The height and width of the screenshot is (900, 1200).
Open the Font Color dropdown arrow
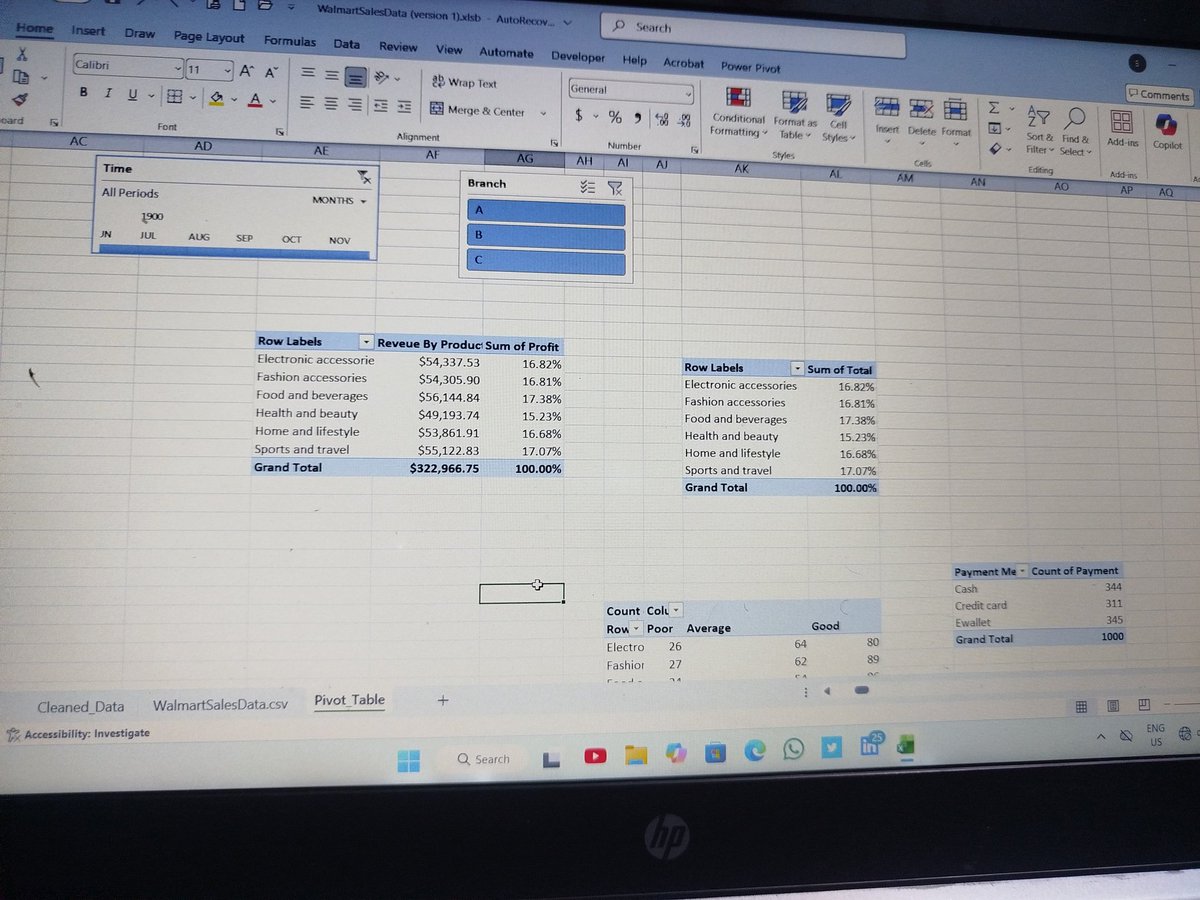[272, 100]
